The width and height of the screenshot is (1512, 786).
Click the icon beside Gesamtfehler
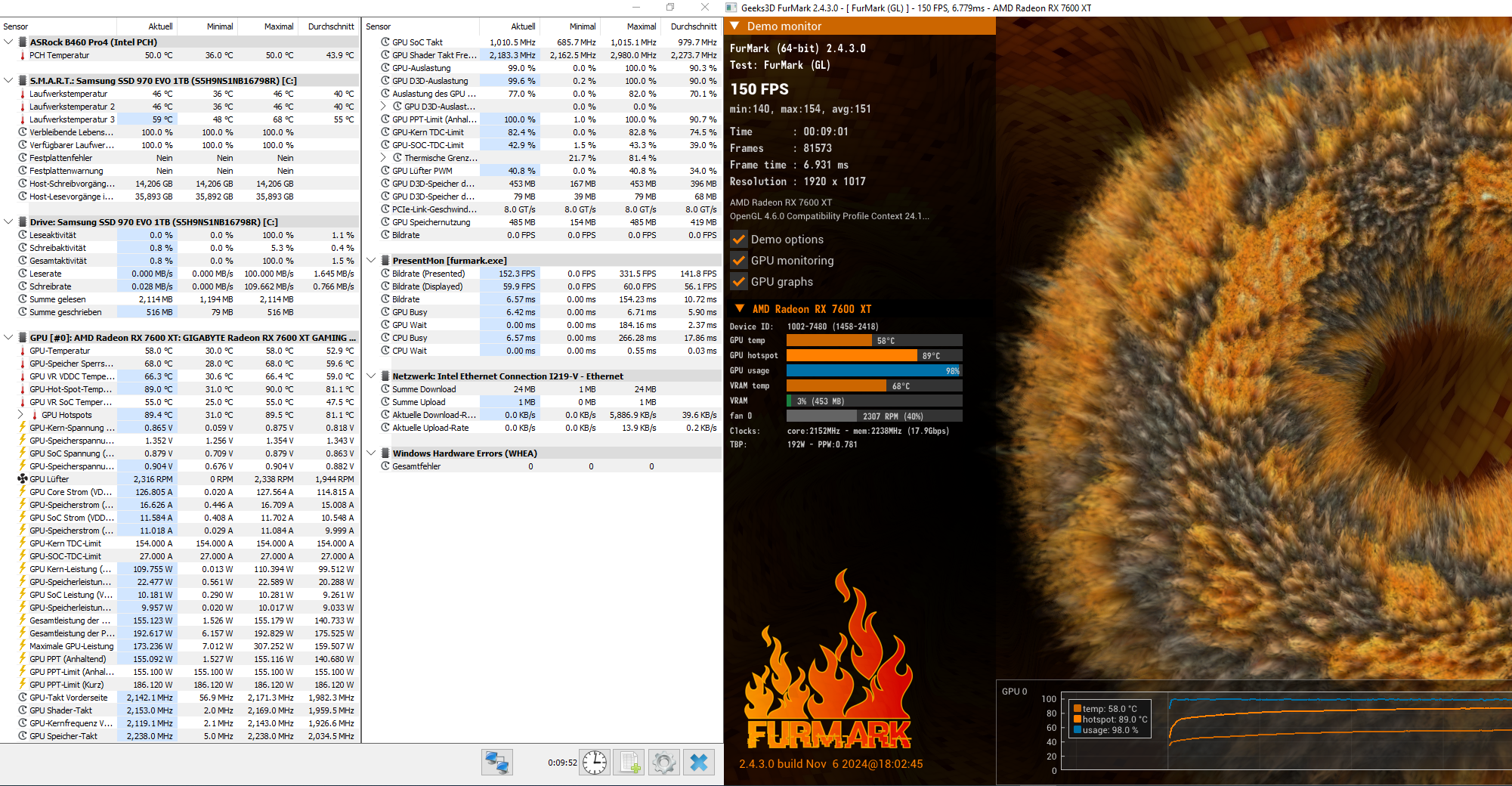pyautogui.click(x=385, y=466)
